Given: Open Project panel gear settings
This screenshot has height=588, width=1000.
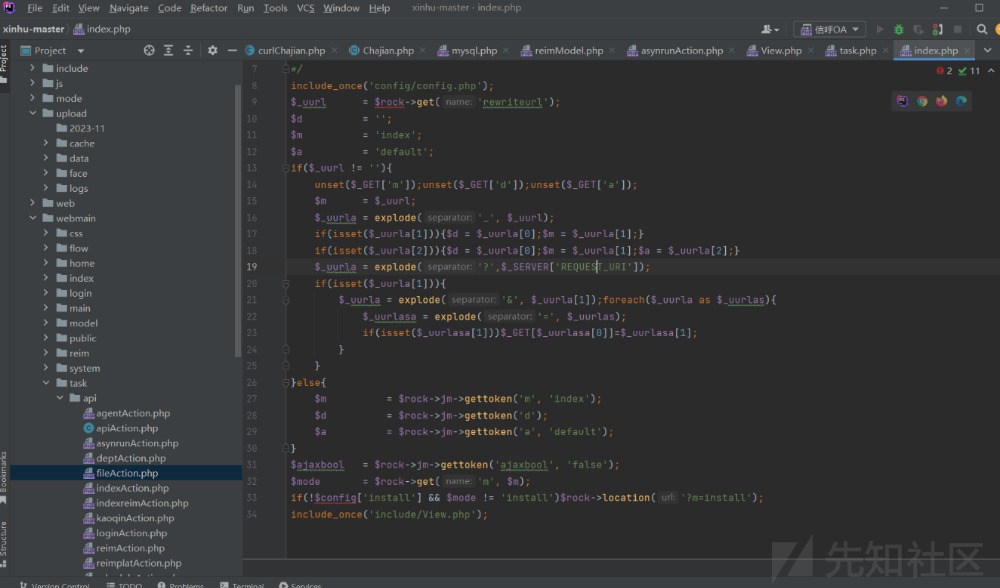Looking at the screenshot, I should [x=212, y=50].
